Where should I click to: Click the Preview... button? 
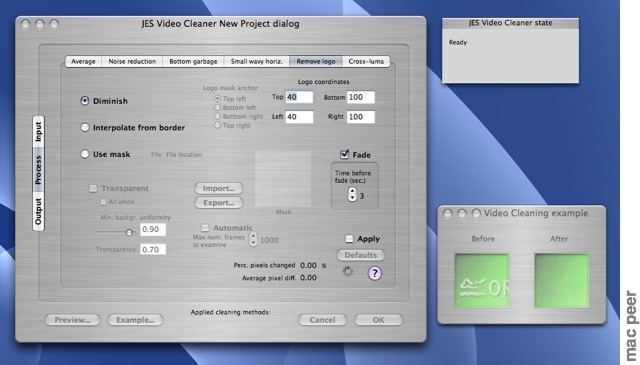coord(72,320)
